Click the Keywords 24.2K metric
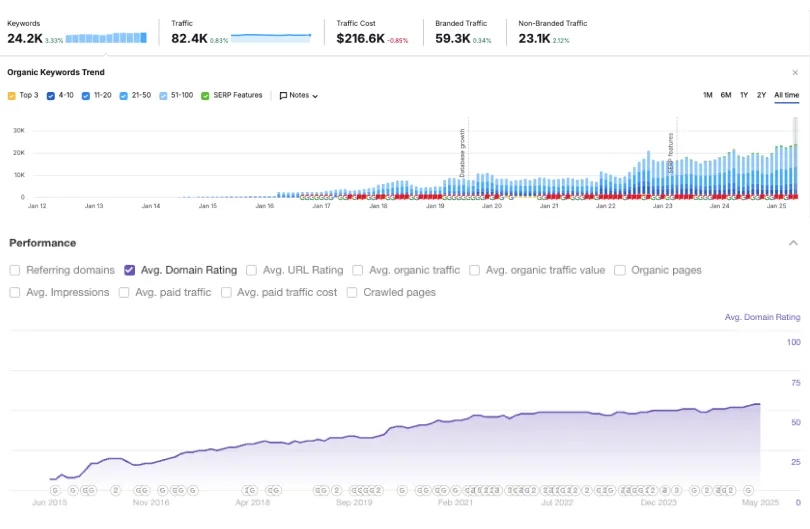810x529 pixels. (x=25, y=39)
